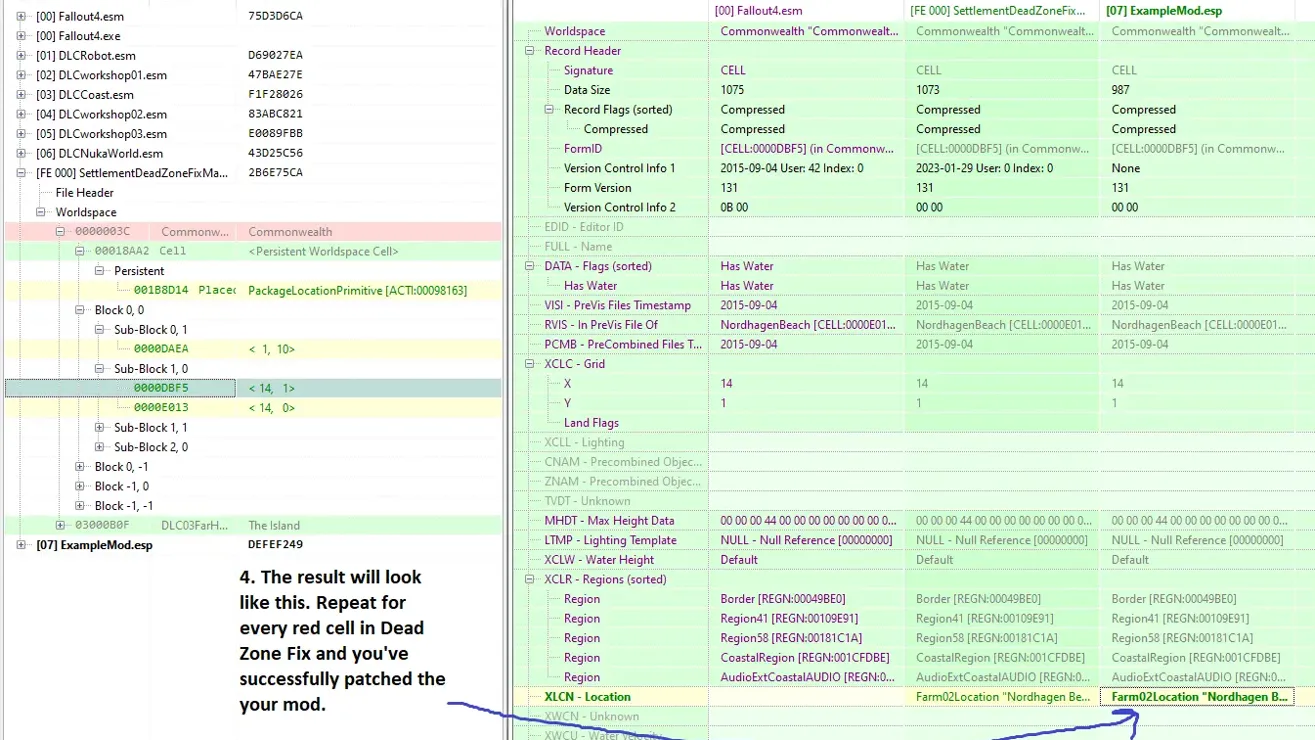The image size is (1315, 740).
Task: Click the Data Size value 1075
Action: tap(732, 90)
